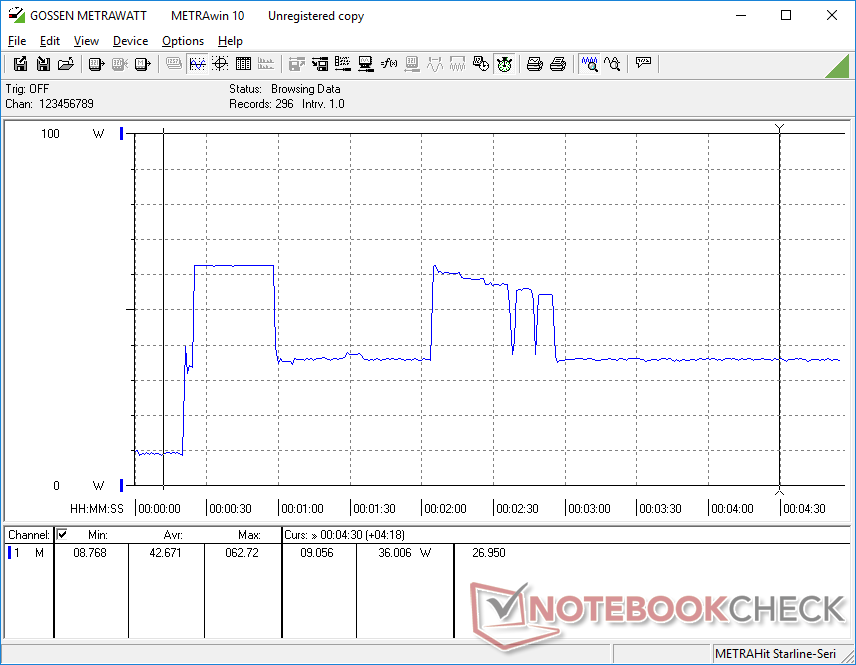Screen dimensions: 856x665
Task: Open the f(x) math function tool
Action: click(x=389, y=64)
